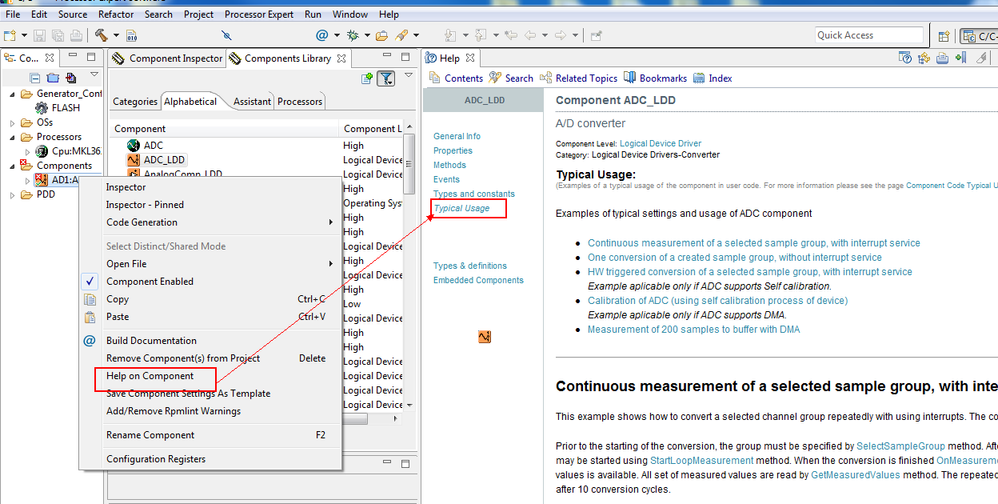Close the Components Library tab
Screen dimensions: 998x504
[x=341, y=59]
